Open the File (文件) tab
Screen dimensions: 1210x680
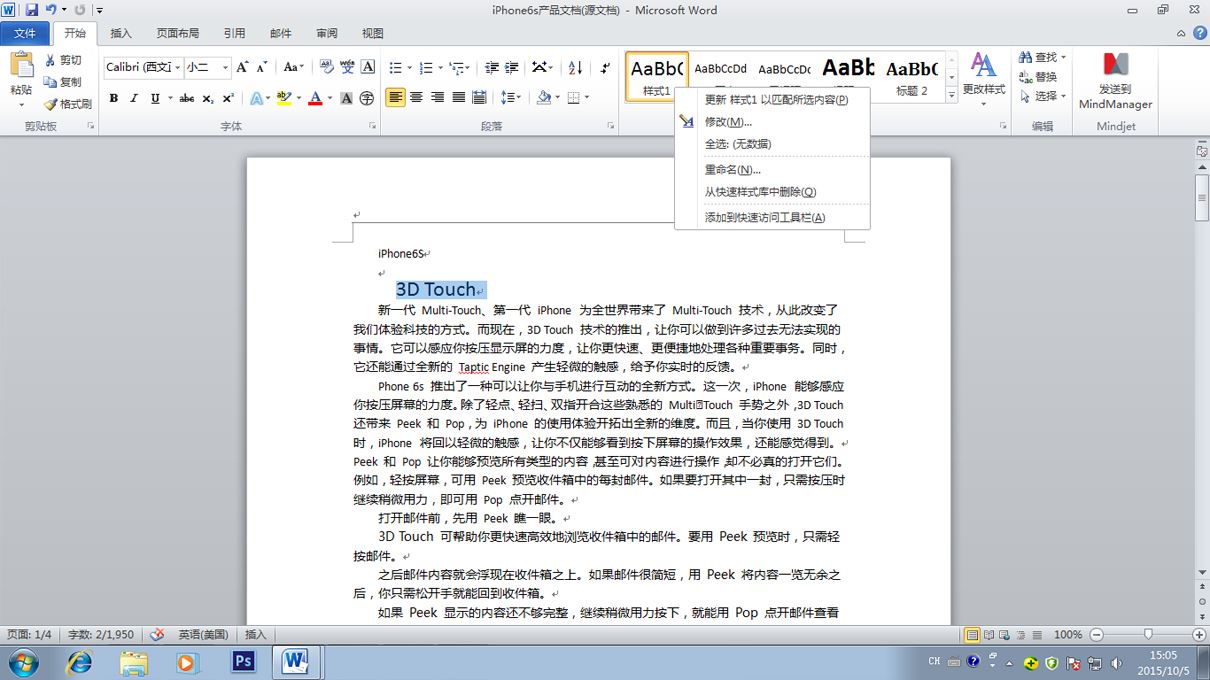(24, 33)
